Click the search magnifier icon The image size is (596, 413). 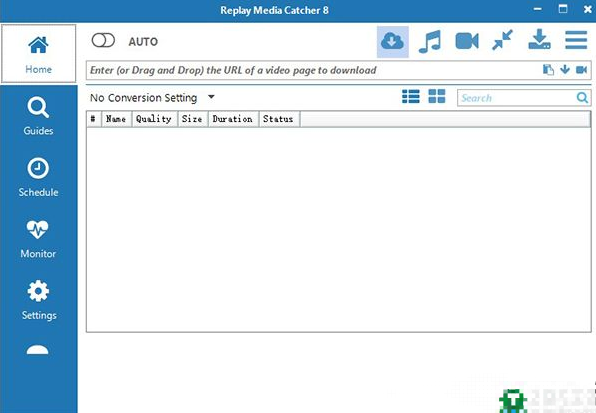pyautogui.click(x=582, y=98)
